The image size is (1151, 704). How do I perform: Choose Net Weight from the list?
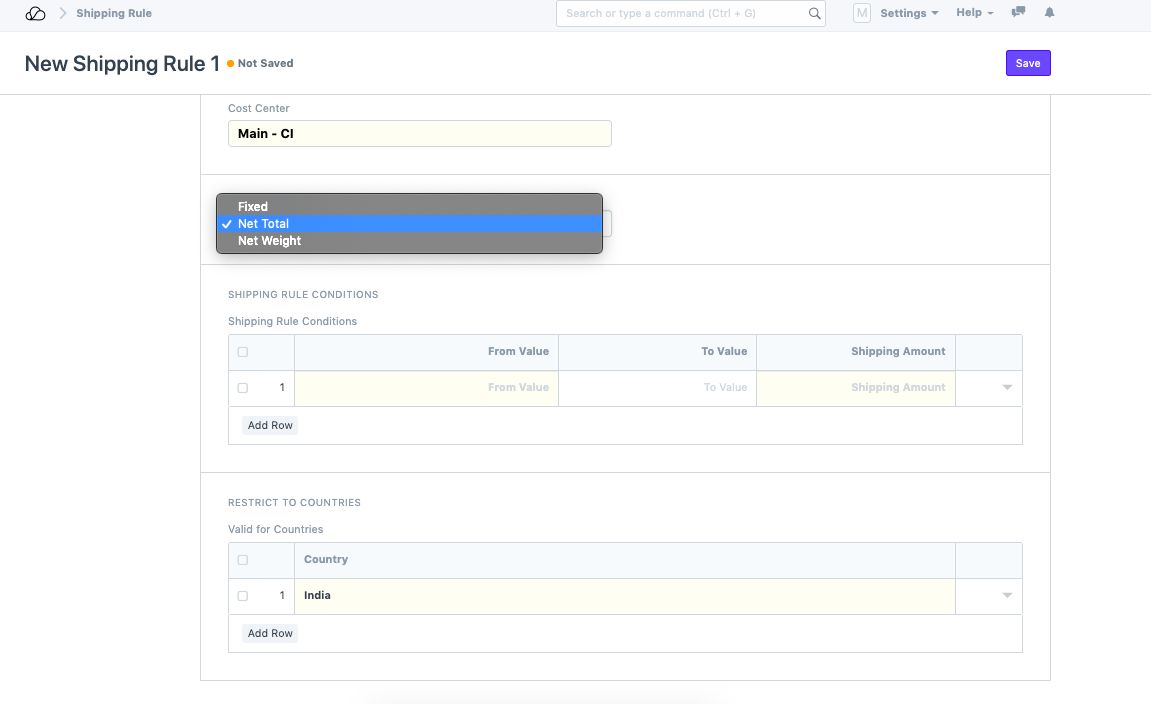point(269,241)
